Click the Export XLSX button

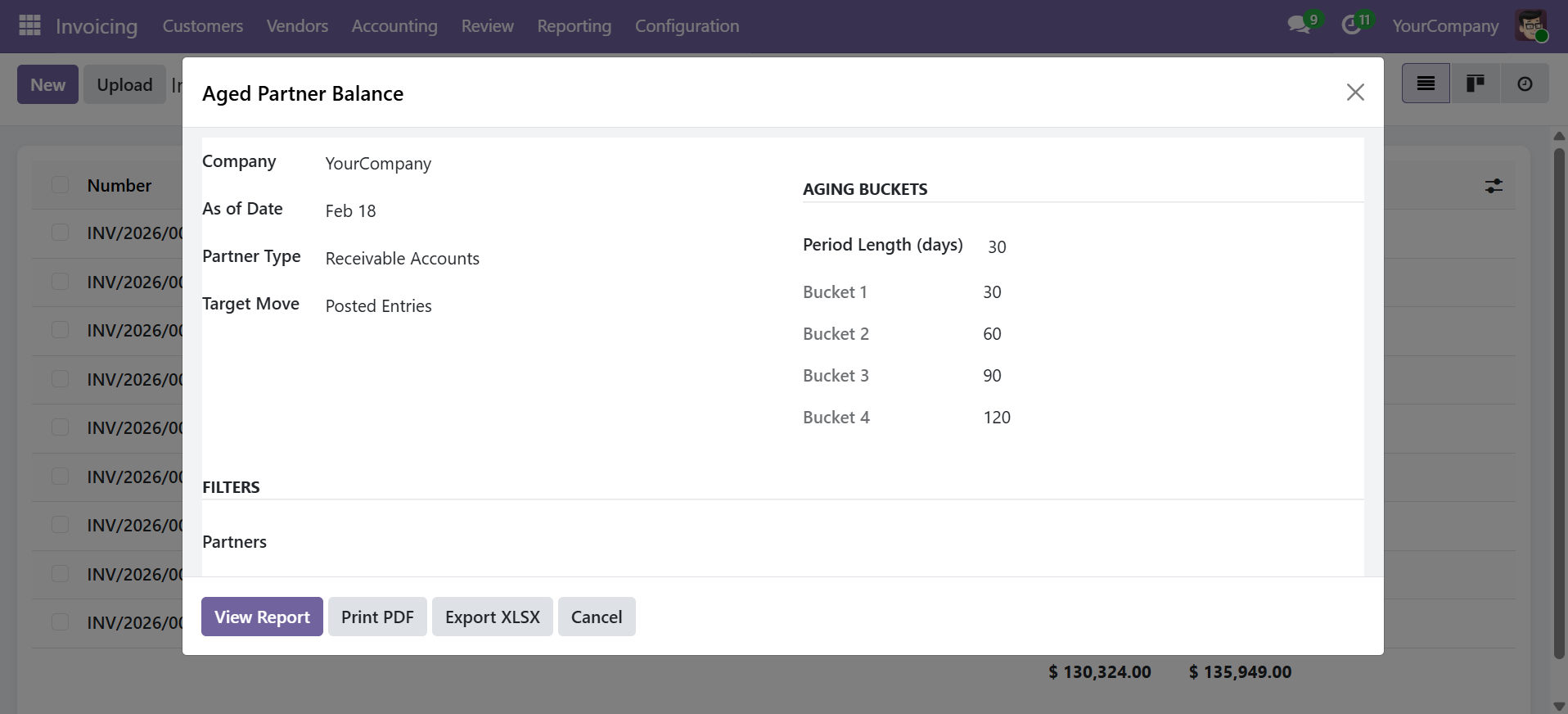coord(492,617)
